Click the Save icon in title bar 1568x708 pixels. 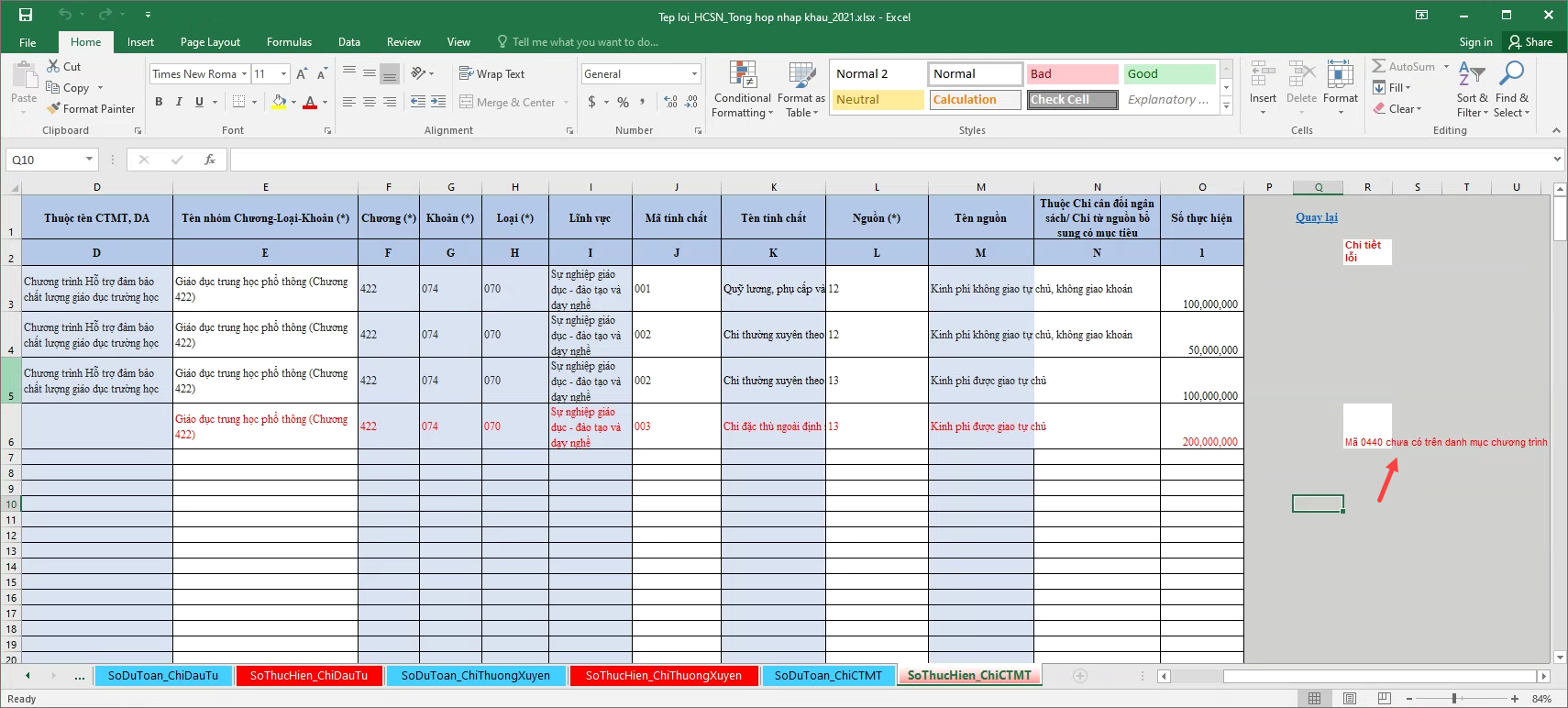coord(26,15)
